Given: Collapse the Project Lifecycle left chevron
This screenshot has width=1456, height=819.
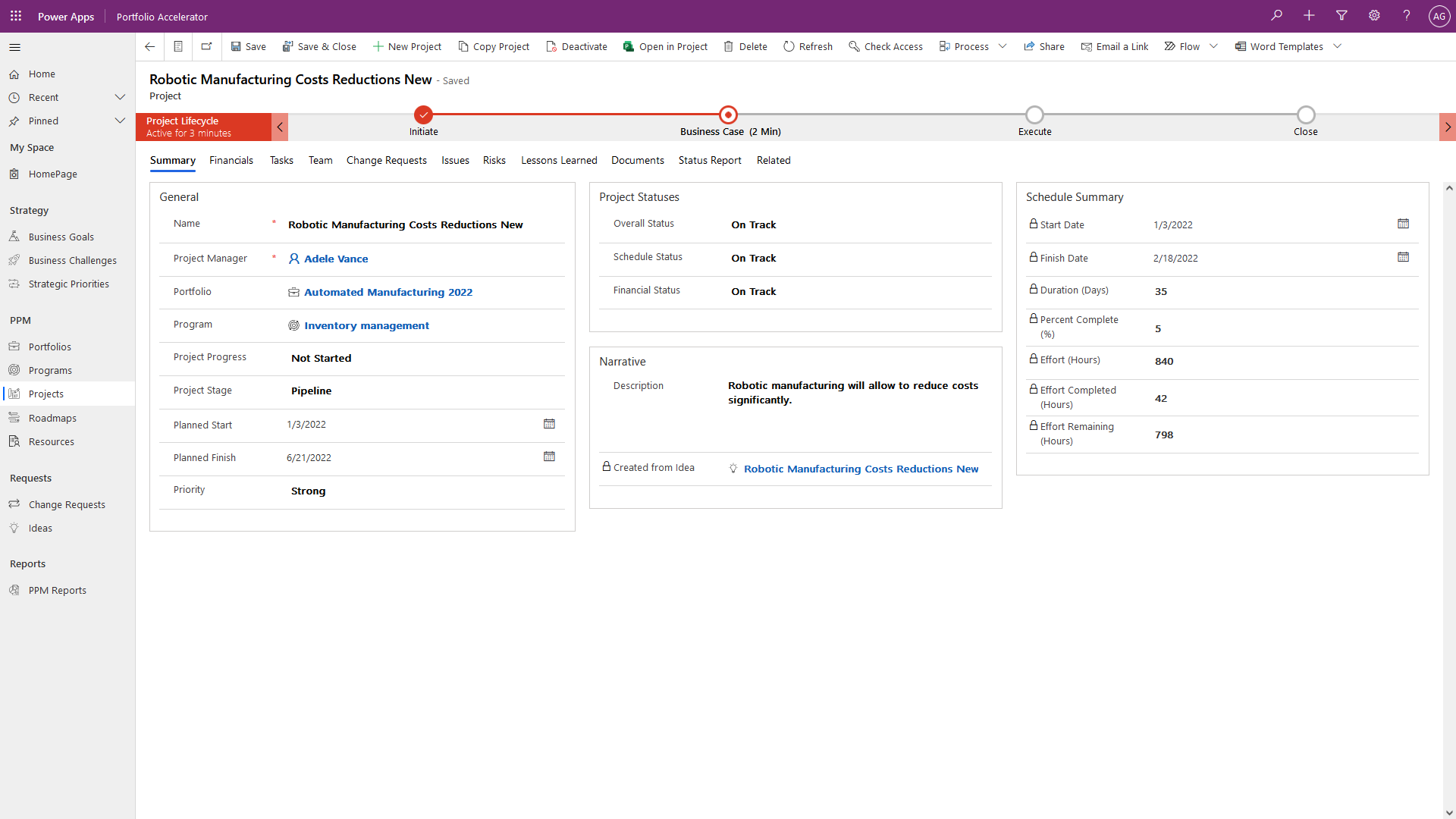Looking at the screenshot, I should coord(280,127).
